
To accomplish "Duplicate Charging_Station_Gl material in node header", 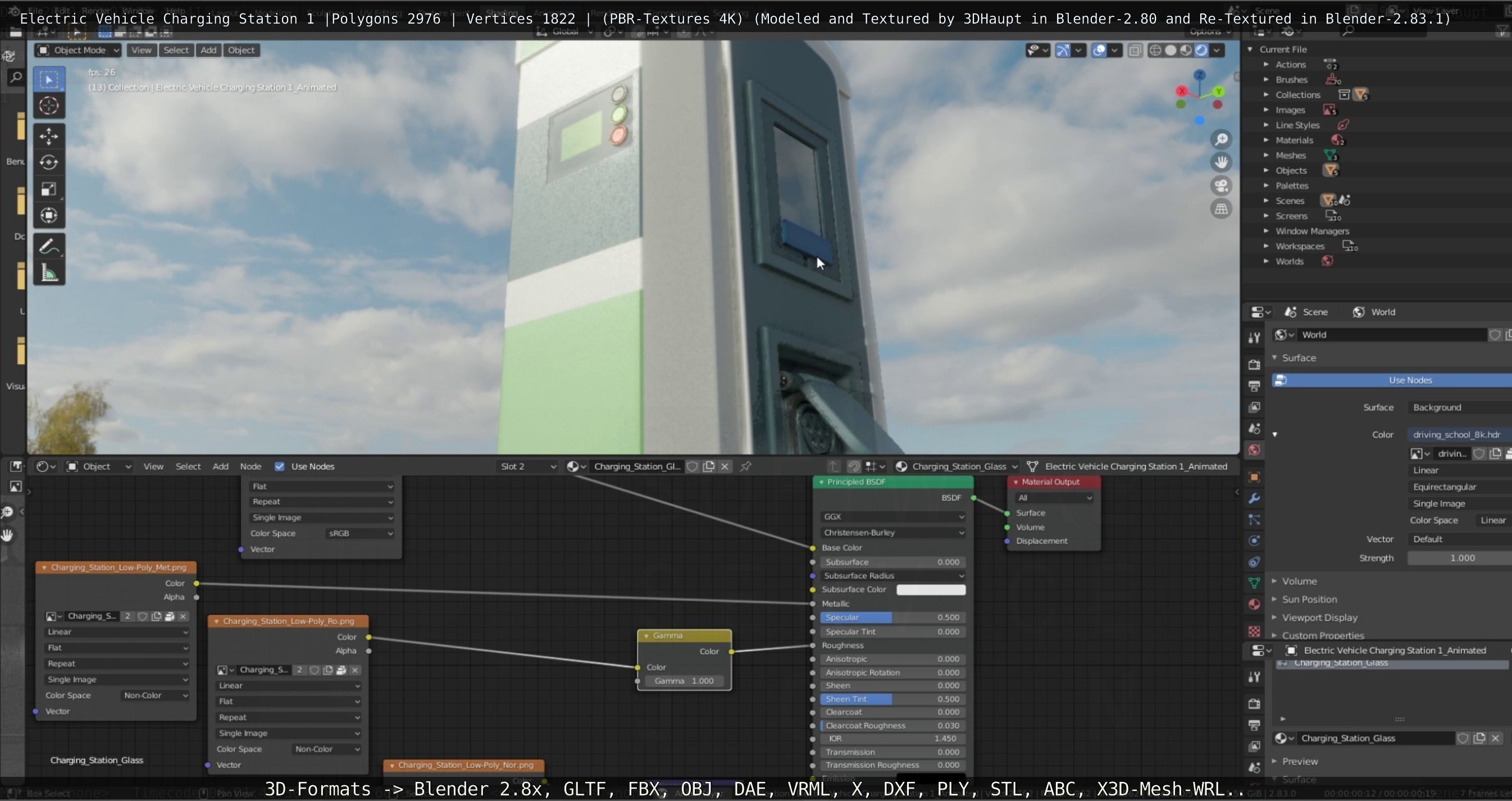I will (x=709, y=467).
